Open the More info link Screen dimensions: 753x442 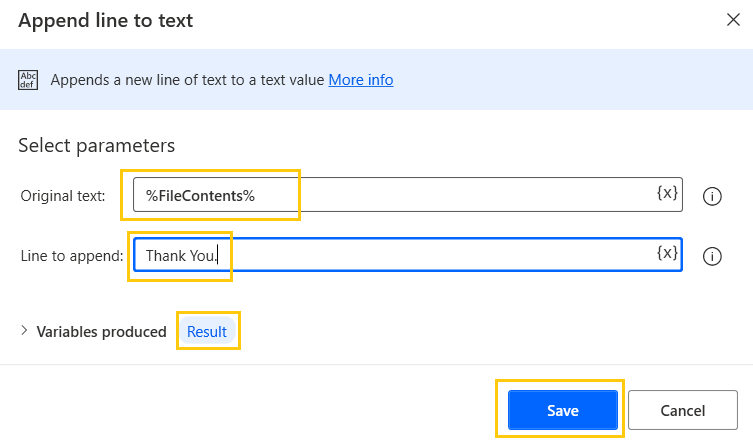[361, 80]
